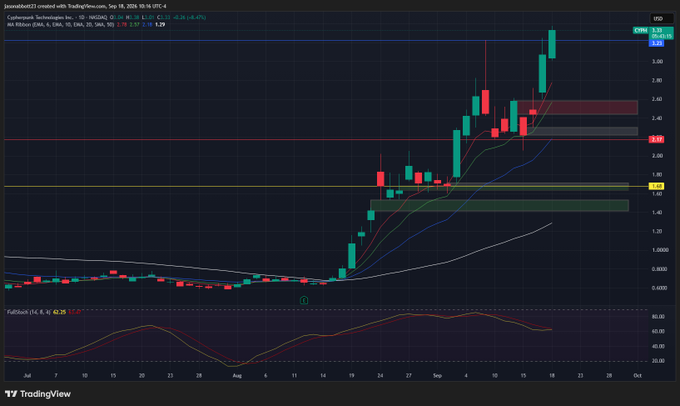Click the 80.00 stochastic axis label

[658, 317]
